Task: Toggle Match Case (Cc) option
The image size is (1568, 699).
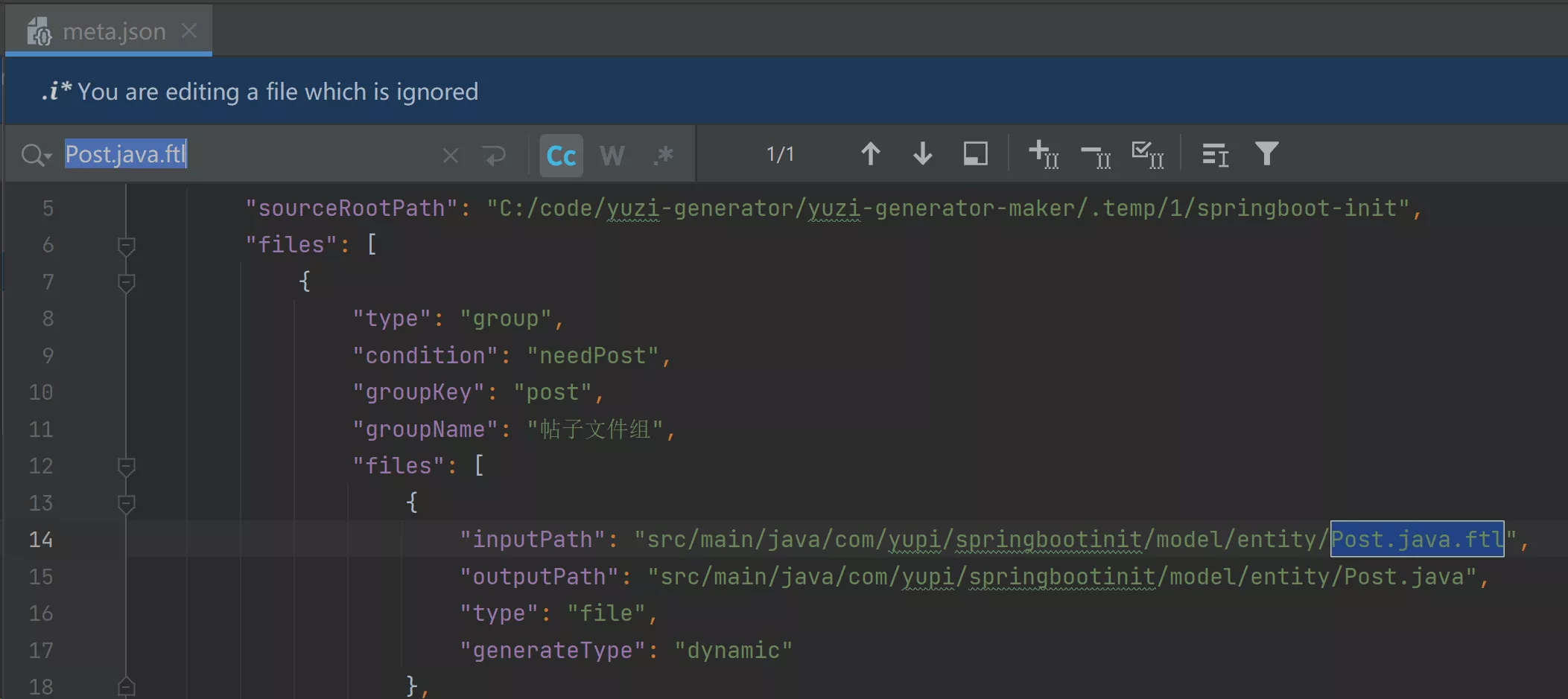Action: point(561,155)
